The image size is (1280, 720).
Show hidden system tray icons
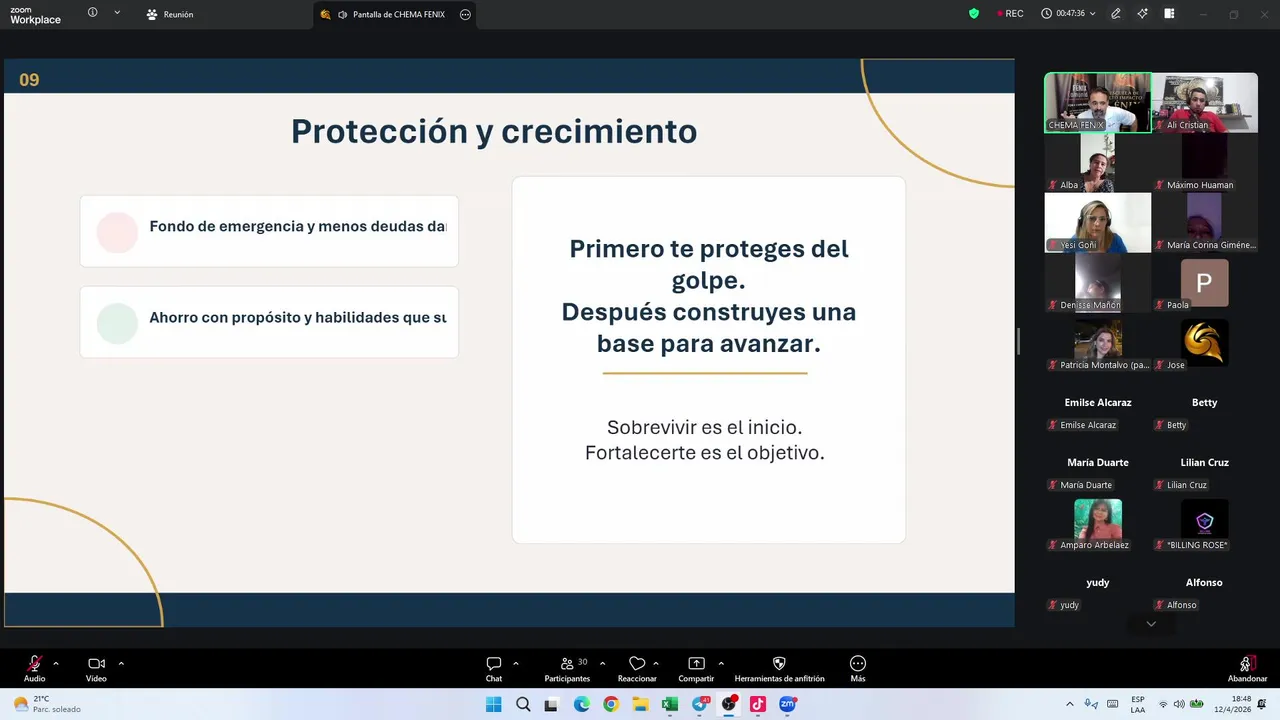(1070, 704)
